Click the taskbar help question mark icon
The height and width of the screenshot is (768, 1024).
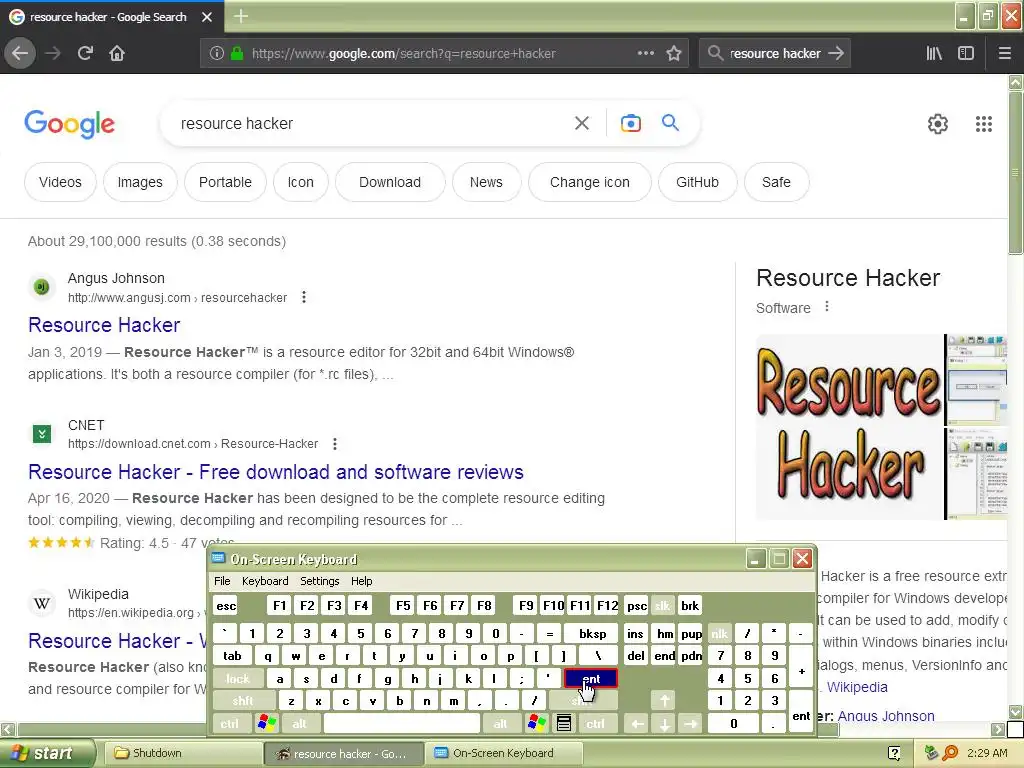pyautogui.click(x=894, y=753)
